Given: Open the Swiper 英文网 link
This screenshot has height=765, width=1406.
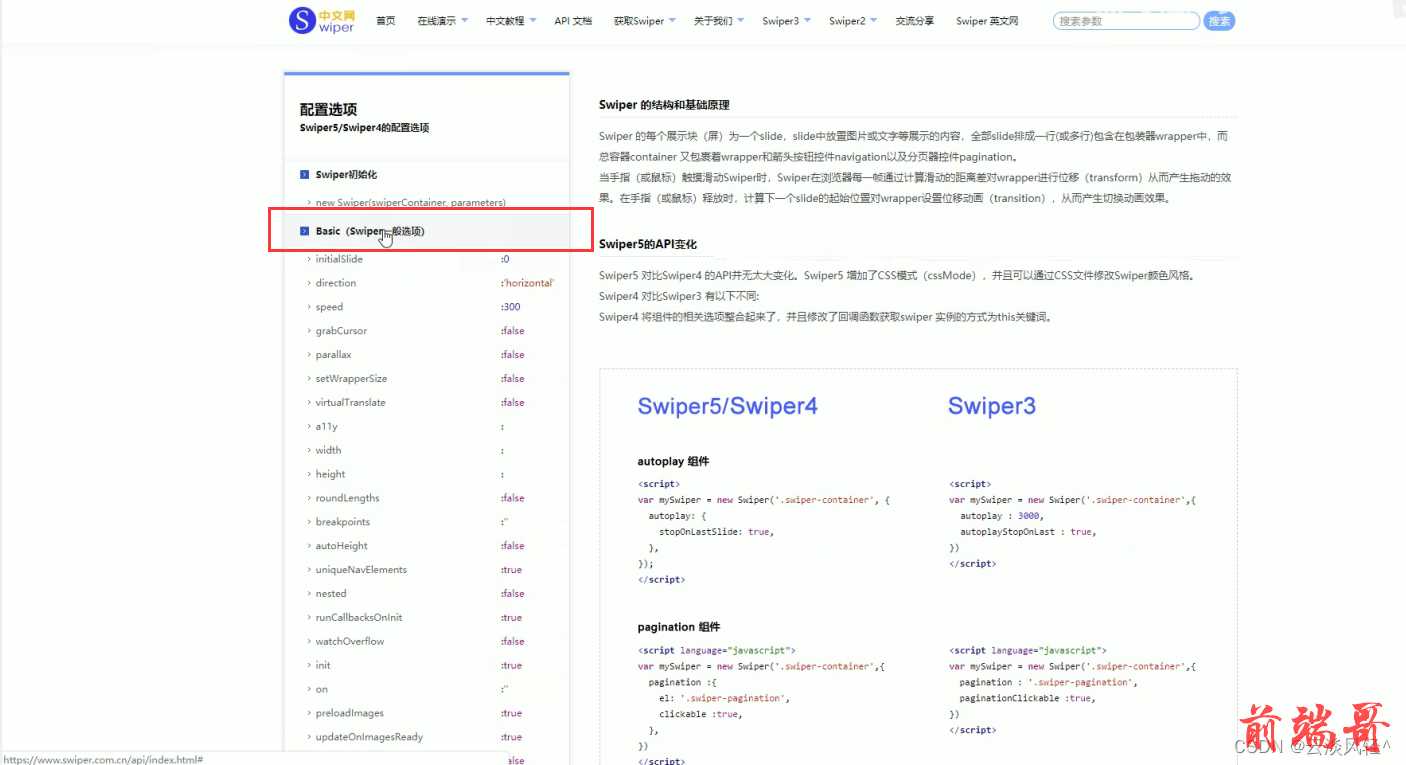Looking at the screenshot, I should [987, 21].
